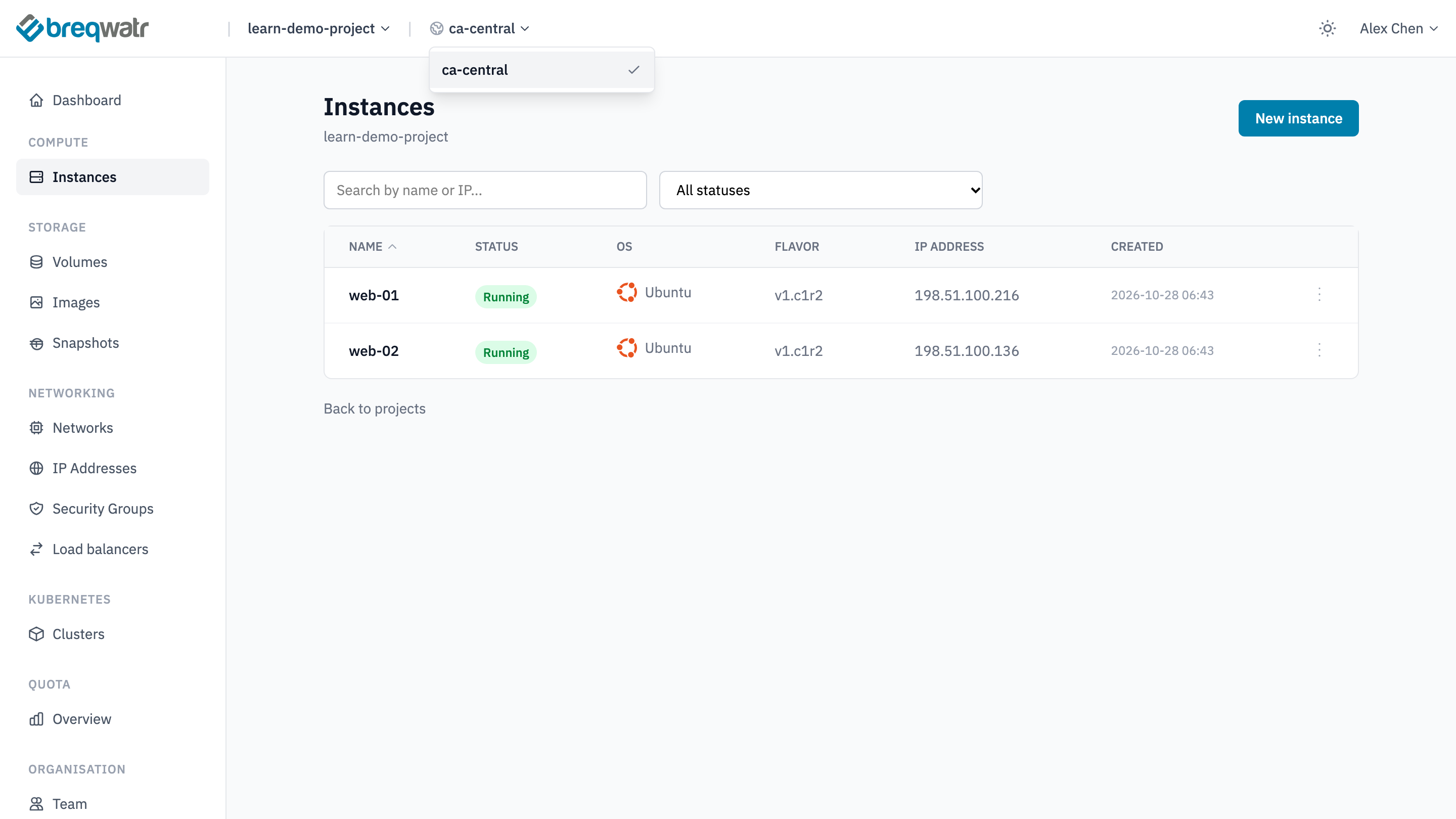
Task: Open the web-02 instance name
Action: pyautogui.click(x=374, y=350)
